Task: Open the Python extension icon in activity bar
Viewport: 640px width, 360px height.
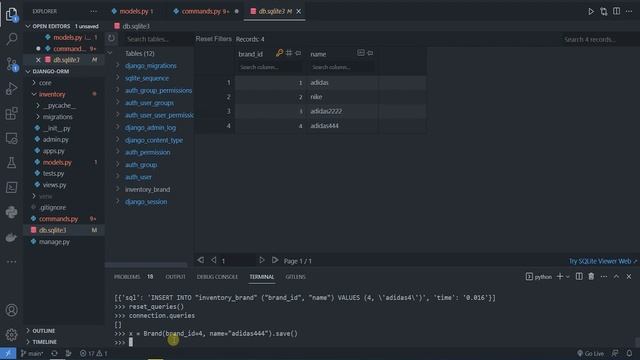Action: pyautogui.click(x=11, y=212)
